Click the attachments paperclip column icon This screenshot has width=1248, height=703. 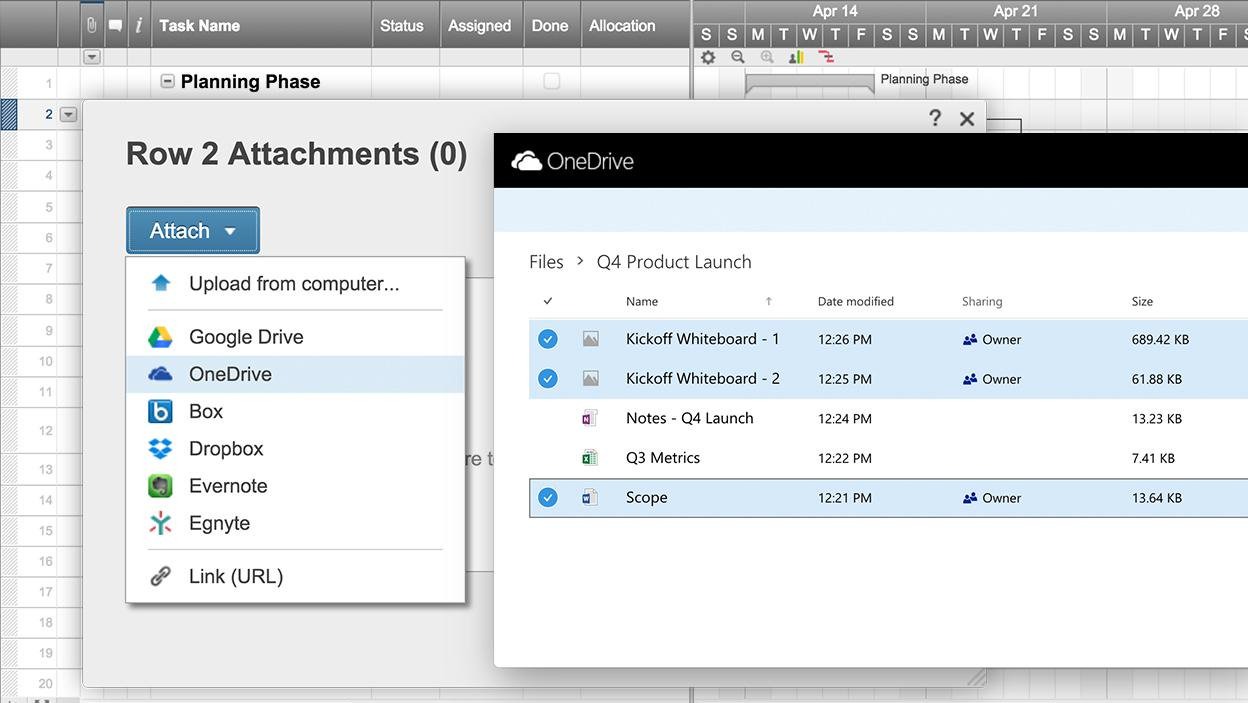(92, 26)
